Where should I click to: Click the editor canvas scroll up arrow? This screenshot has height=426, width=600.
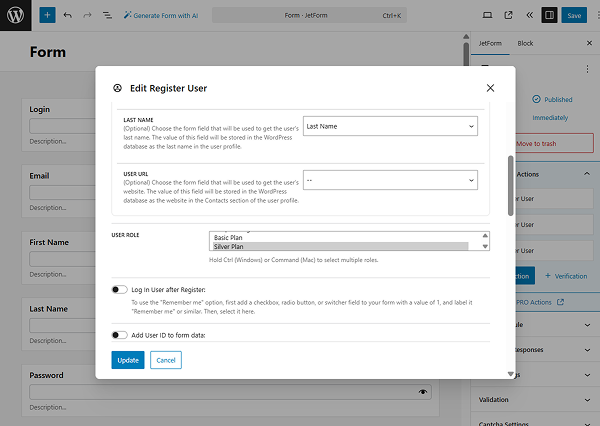466,36
